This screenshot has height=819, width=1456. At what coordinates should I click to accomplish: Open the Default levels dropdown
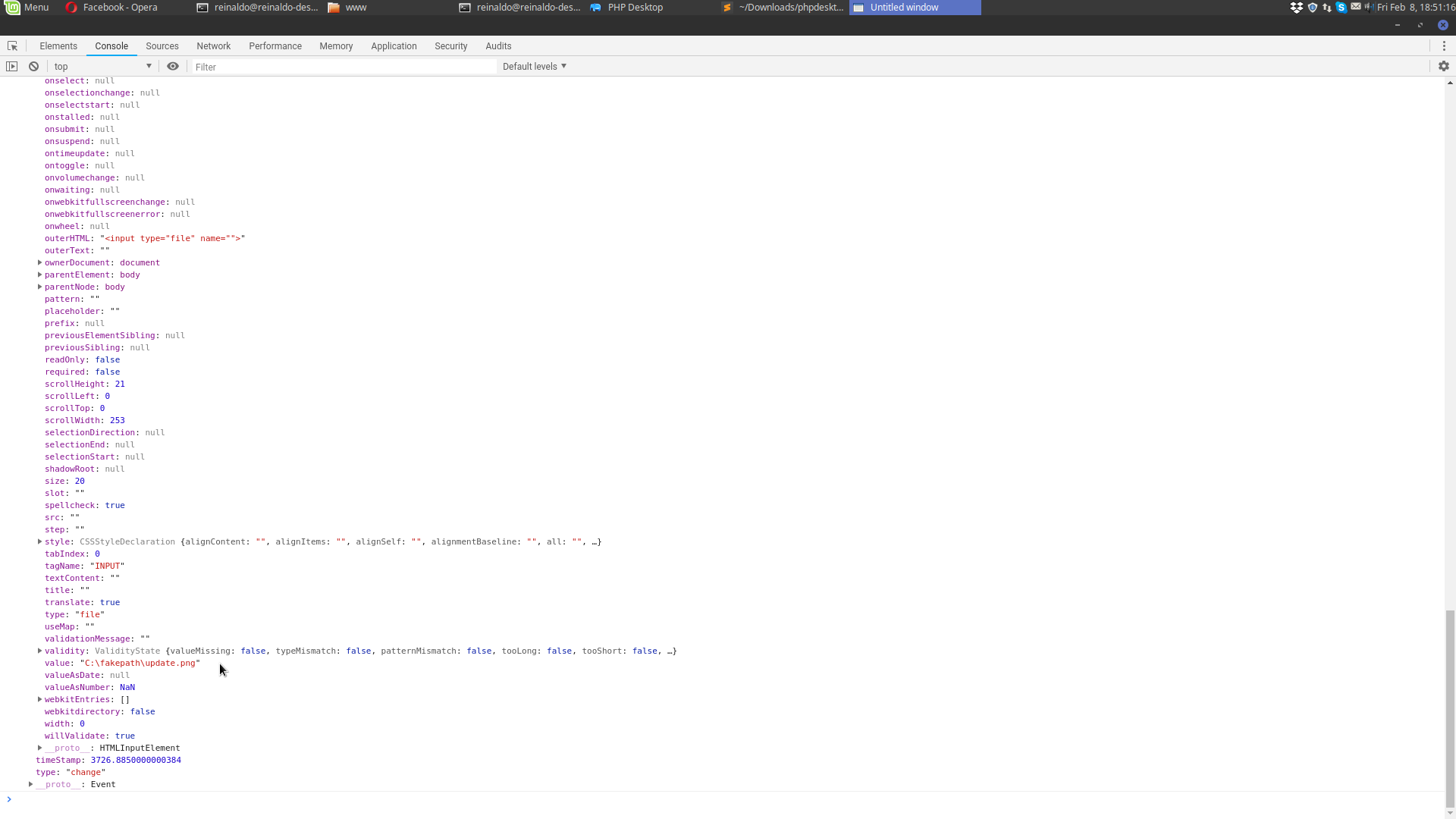tap(534, 66)
